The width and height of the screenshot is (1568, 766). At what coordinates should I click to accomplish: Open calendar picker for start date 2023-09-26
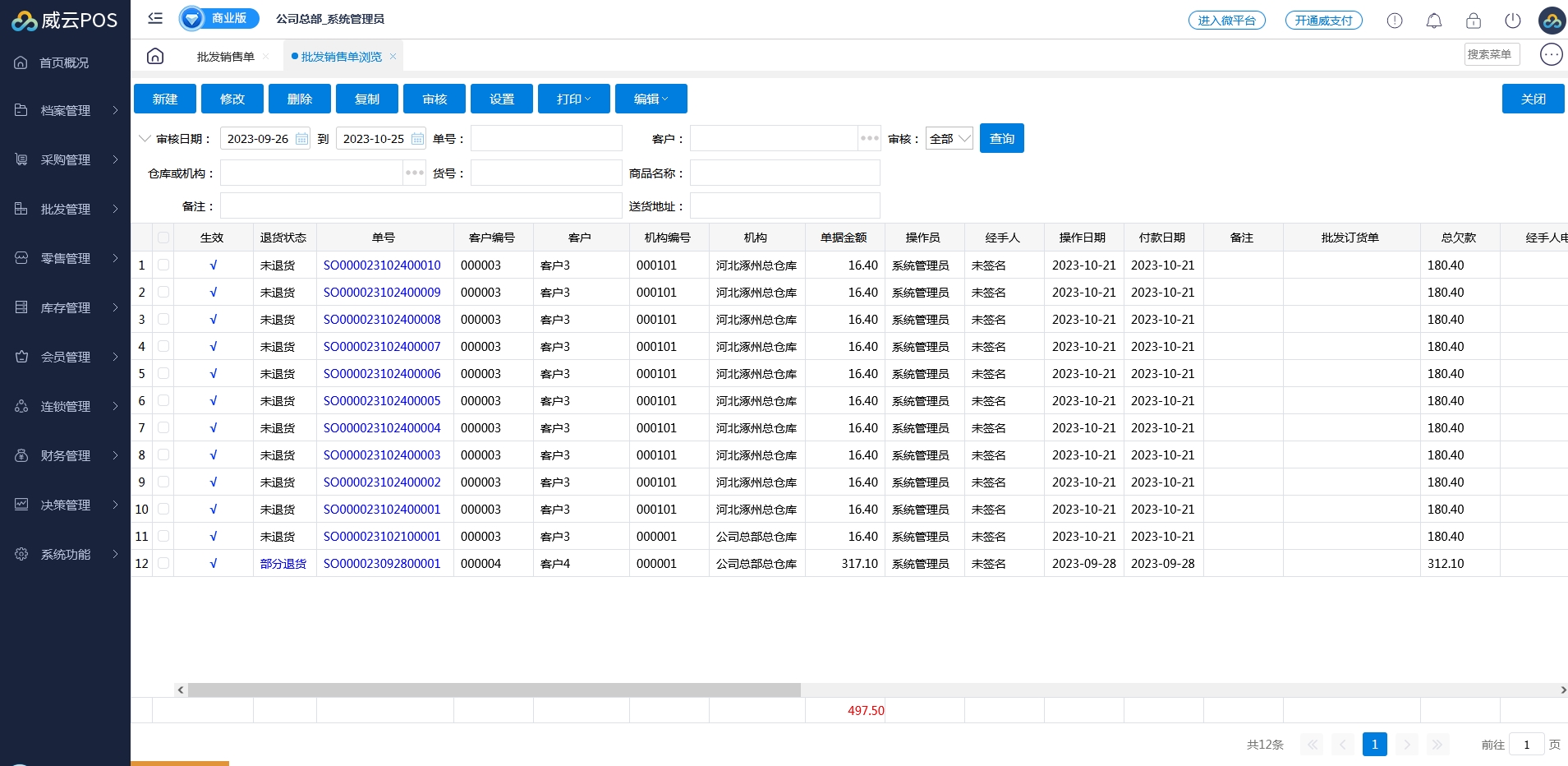(302, 139)
